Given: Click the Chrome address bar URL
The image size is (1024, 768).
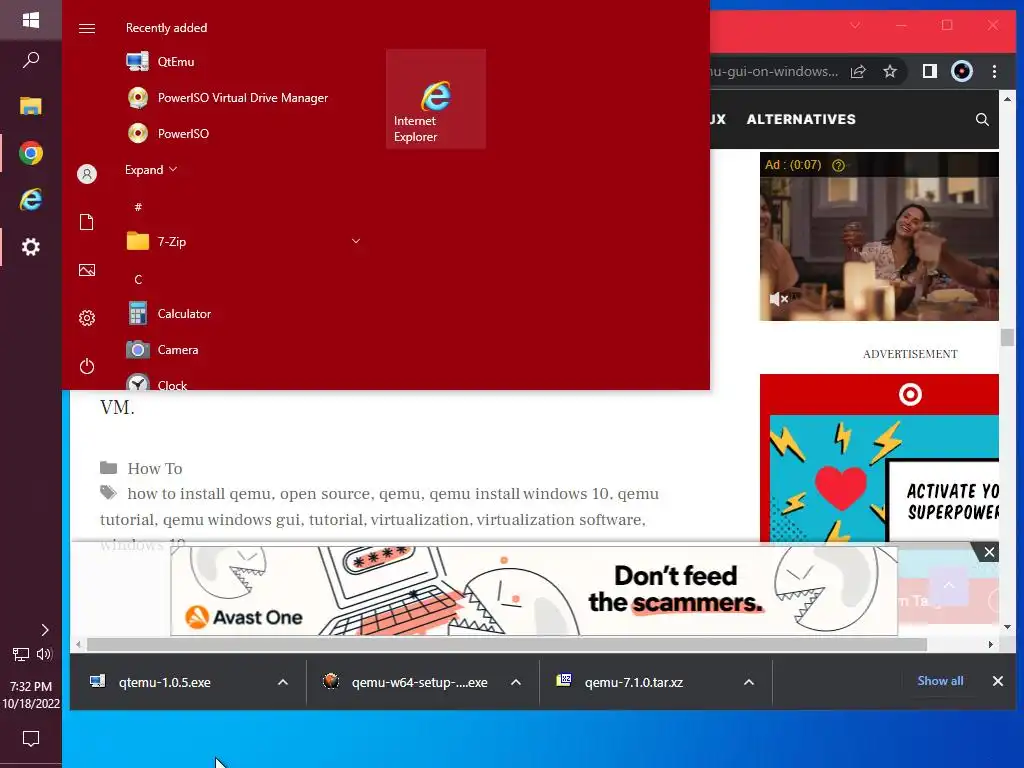Looking at the screenshot, I should [x=774, y=71].
